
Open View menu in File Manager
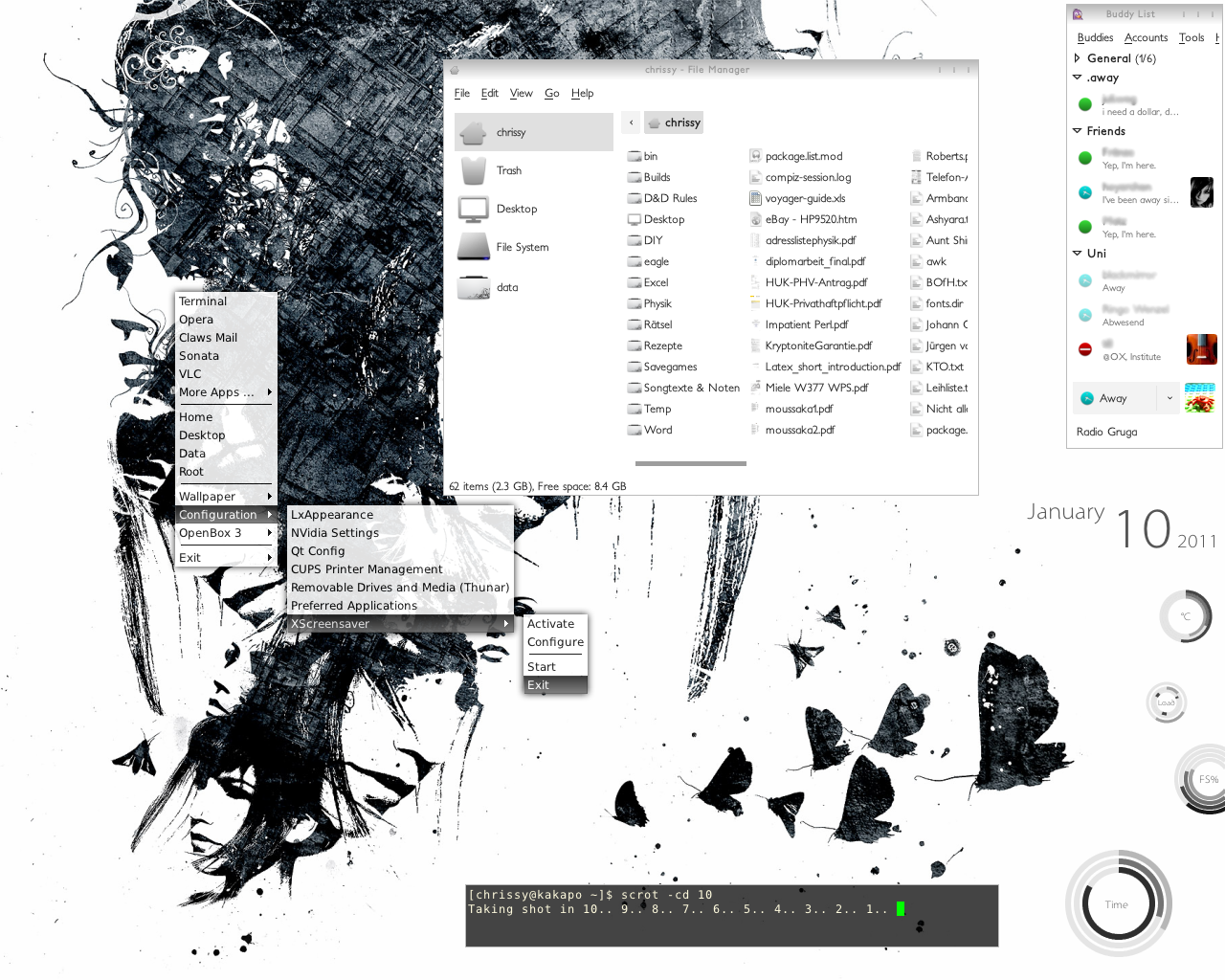coord(522,93)
